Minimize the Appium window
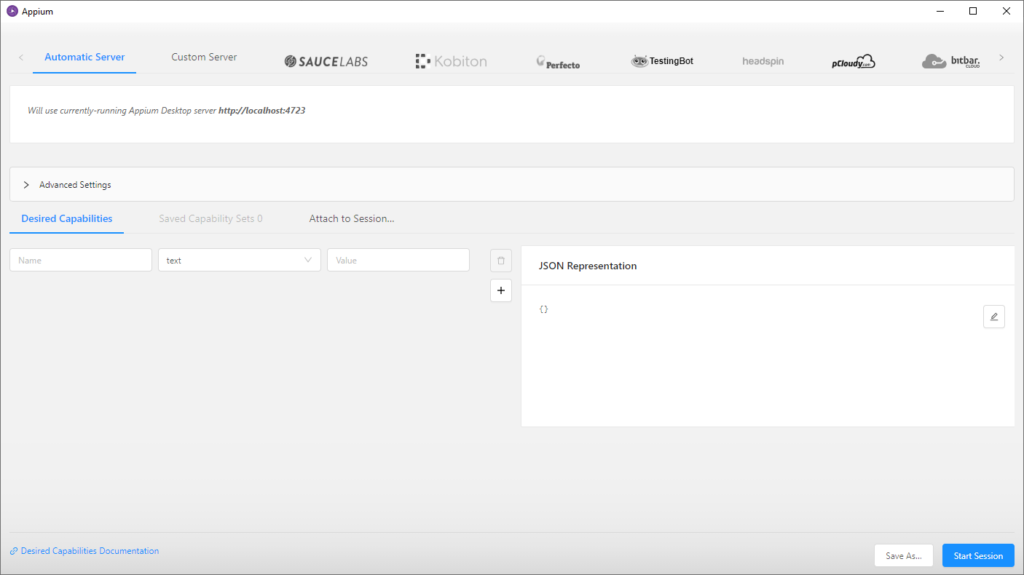The width and height of the screenshot is (1024, 575). [940, 11]
